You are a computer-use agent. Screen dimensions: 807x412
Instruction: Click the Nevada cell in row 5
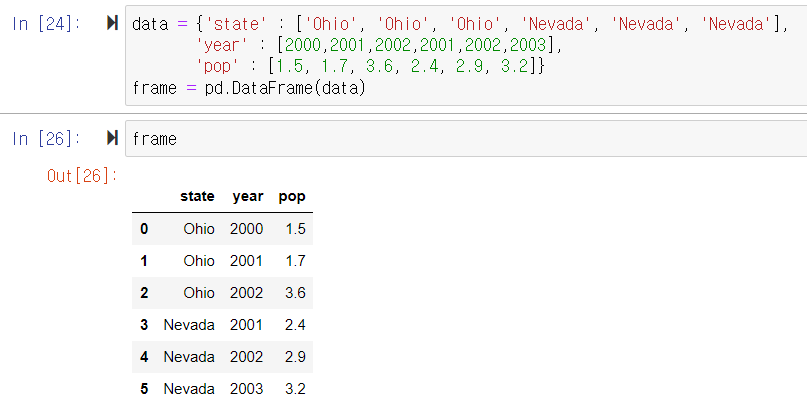click(x=189, y=388)
